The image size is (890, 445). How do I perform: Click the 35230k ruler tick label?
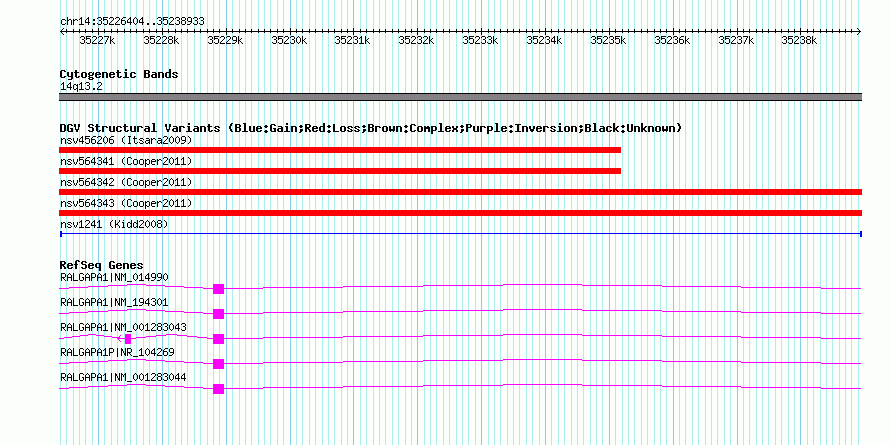point(289,40)
